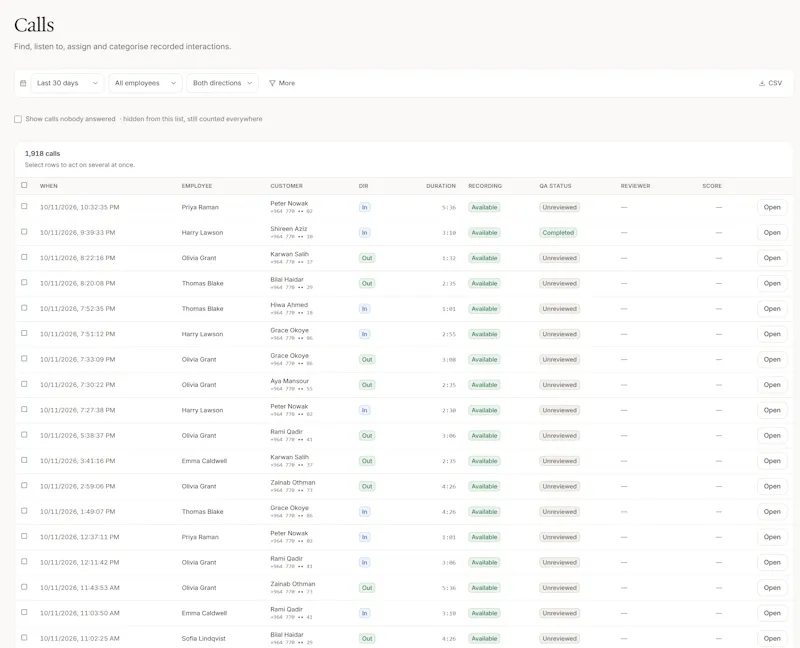This screenshot has height=648, width=800.
Task: Check the box for the 9:39:33 PM call
Action: (x=24, y=232)
